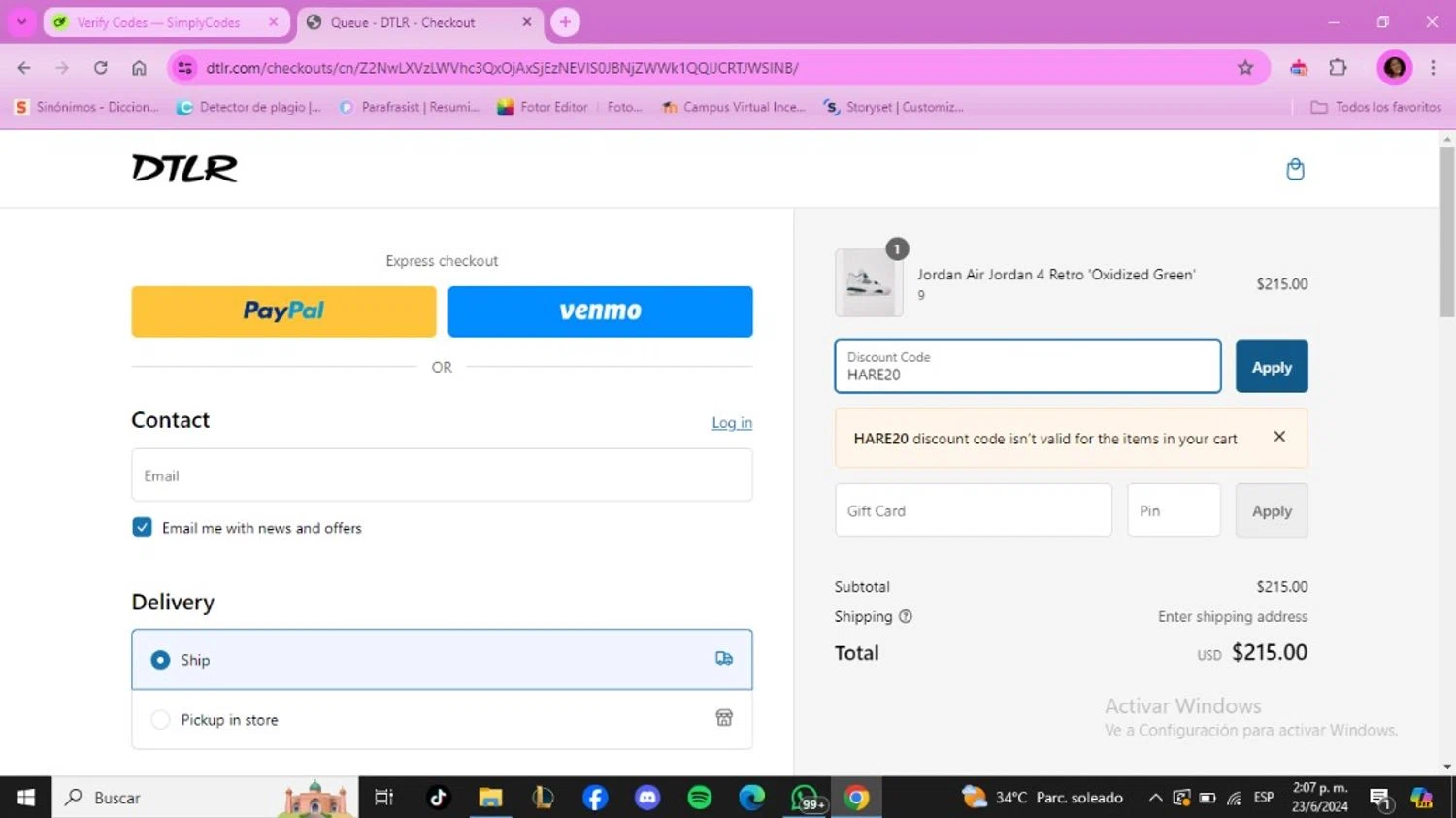Click the Log in link
This screenshot has height=818, width=1456.
point(732,423)
